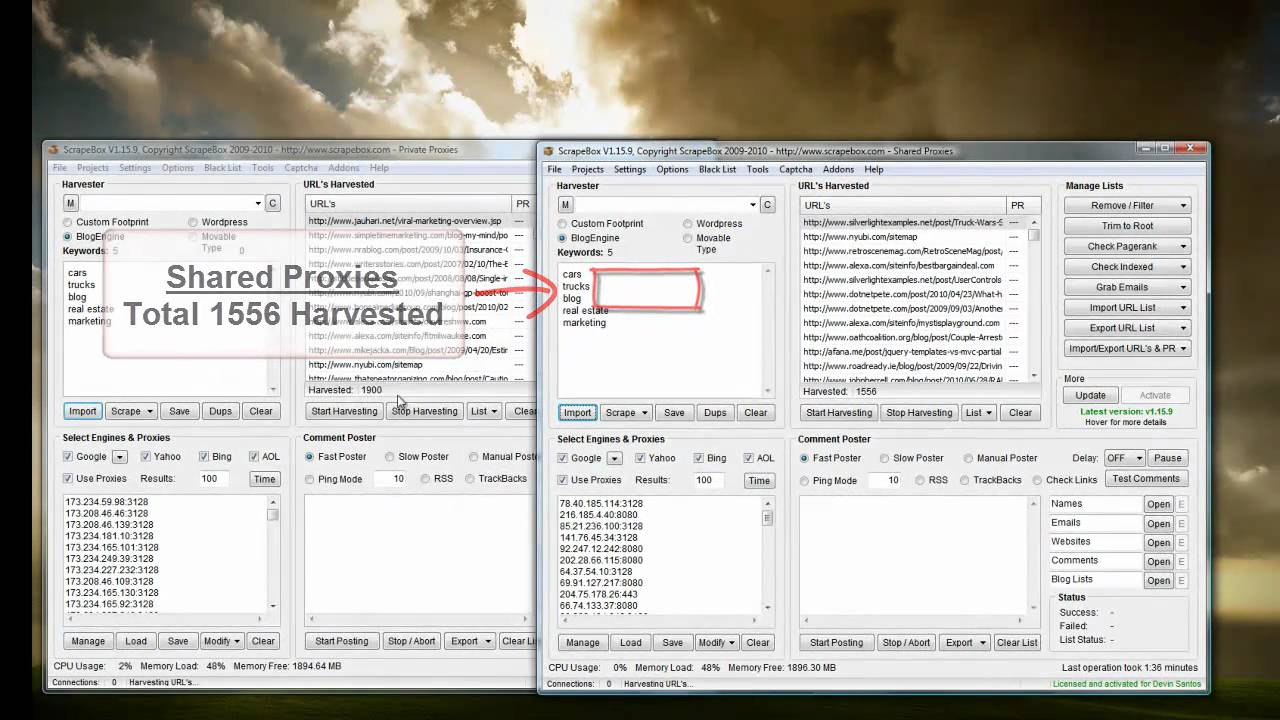Select keyword 'real estate' in Shared Proxies window
This screenshot has height=720, width=1280.
point(585,311)
